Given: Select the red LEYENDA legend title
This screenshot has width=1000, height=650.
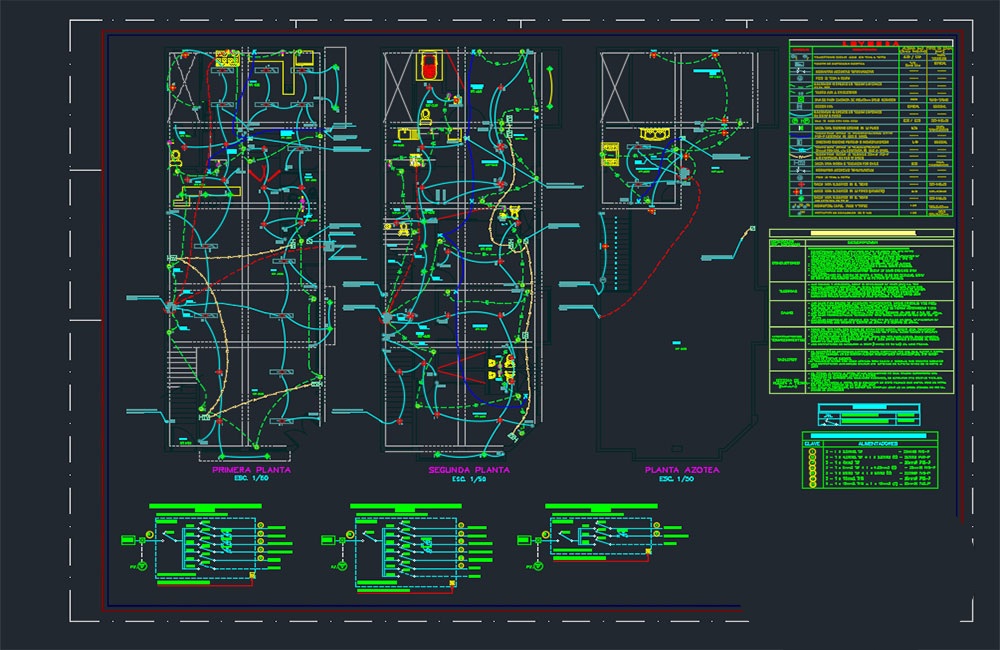Looking at the screenshot, I should 871,43.
